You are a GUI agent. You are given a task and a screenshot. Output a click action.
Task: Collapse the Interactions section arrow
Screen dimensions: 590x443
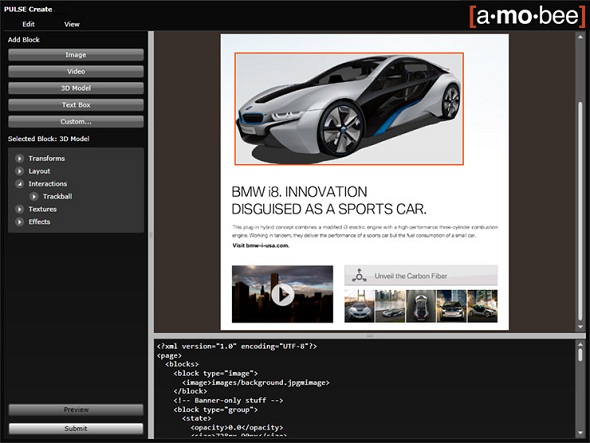pos(19,184)
